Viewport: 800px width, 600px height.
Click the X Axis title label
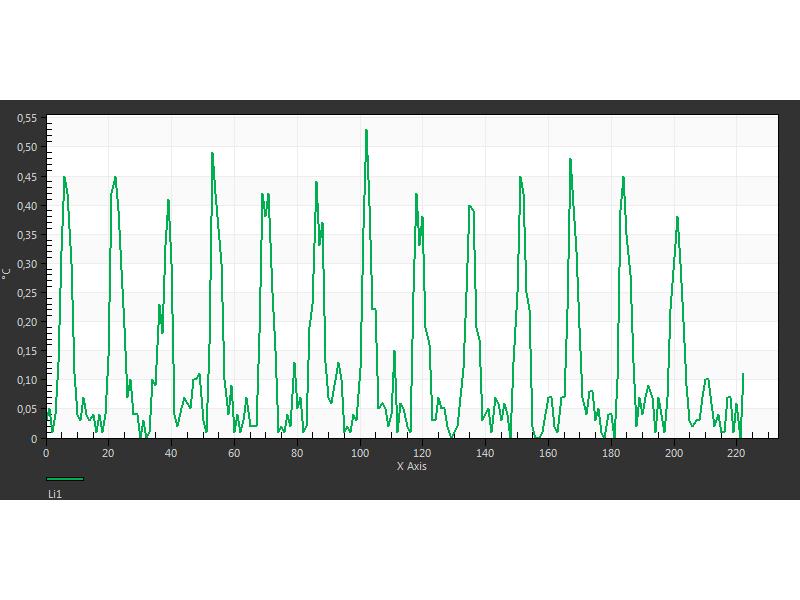point(412,466)
